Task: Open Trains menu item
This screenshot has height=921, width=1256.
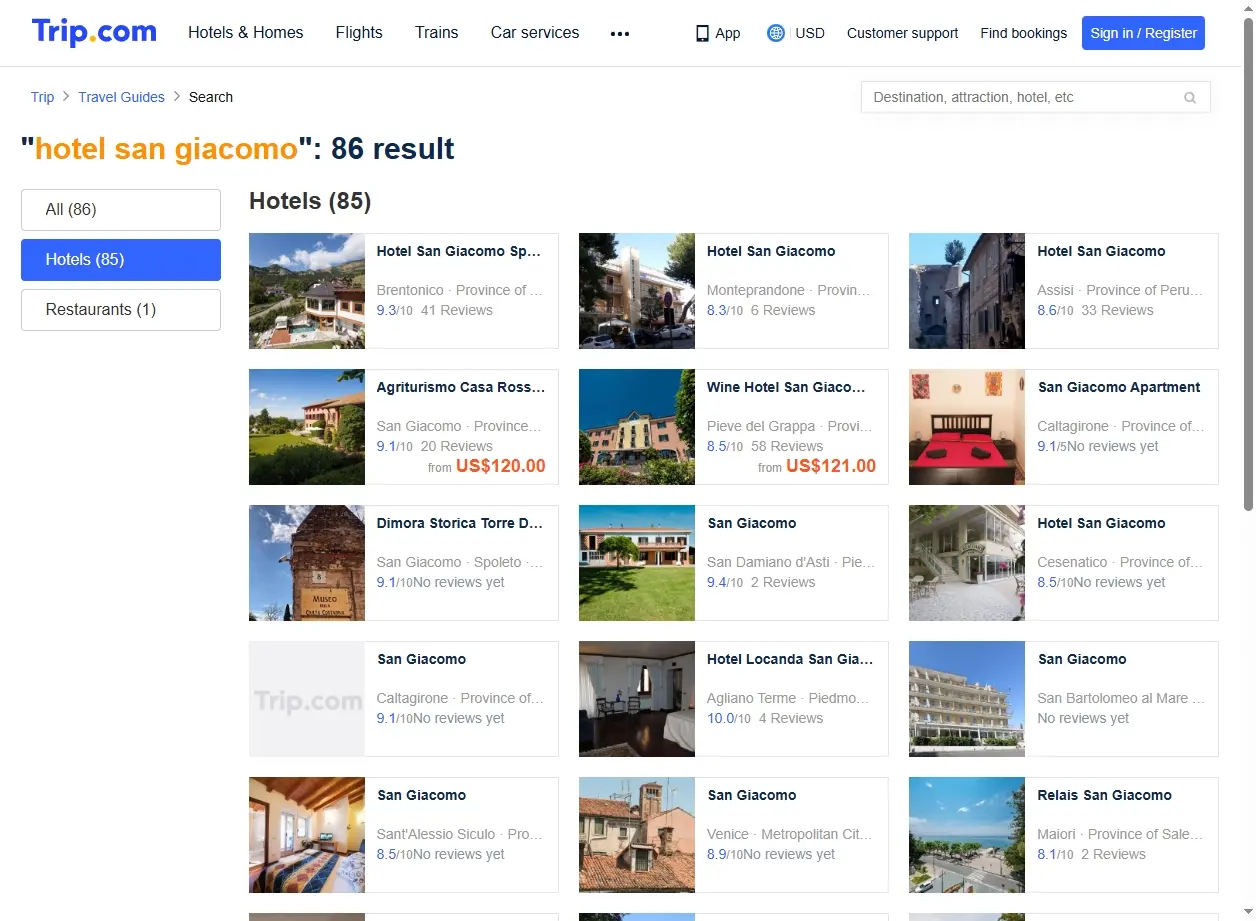Action: (437, 32)
